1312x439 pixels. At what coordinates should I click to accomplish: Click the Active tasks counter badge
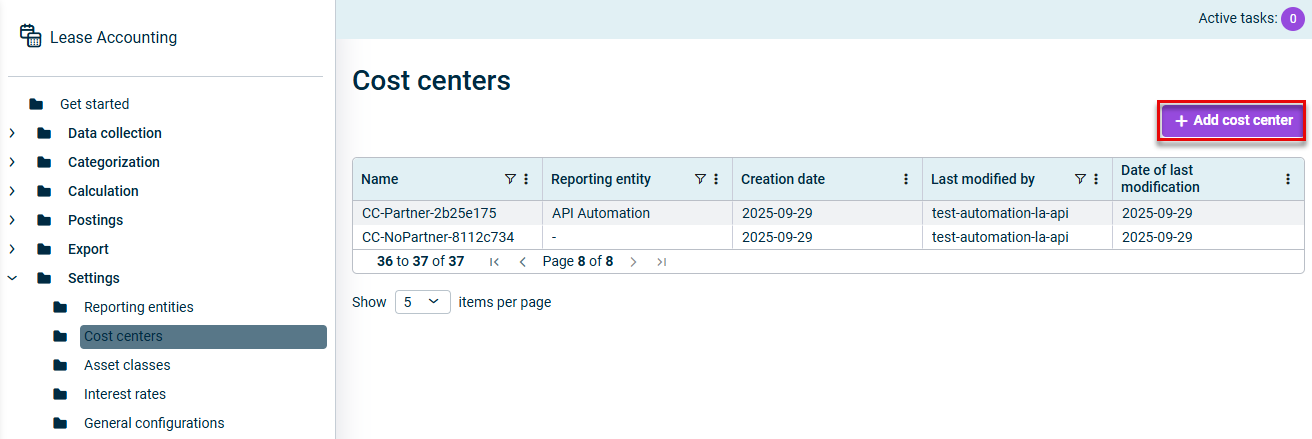pos(1293,18)
